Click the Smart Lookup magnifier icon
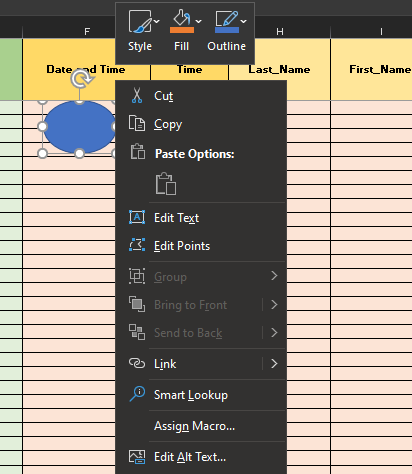The image size is (412, 474). coord(137,394)
